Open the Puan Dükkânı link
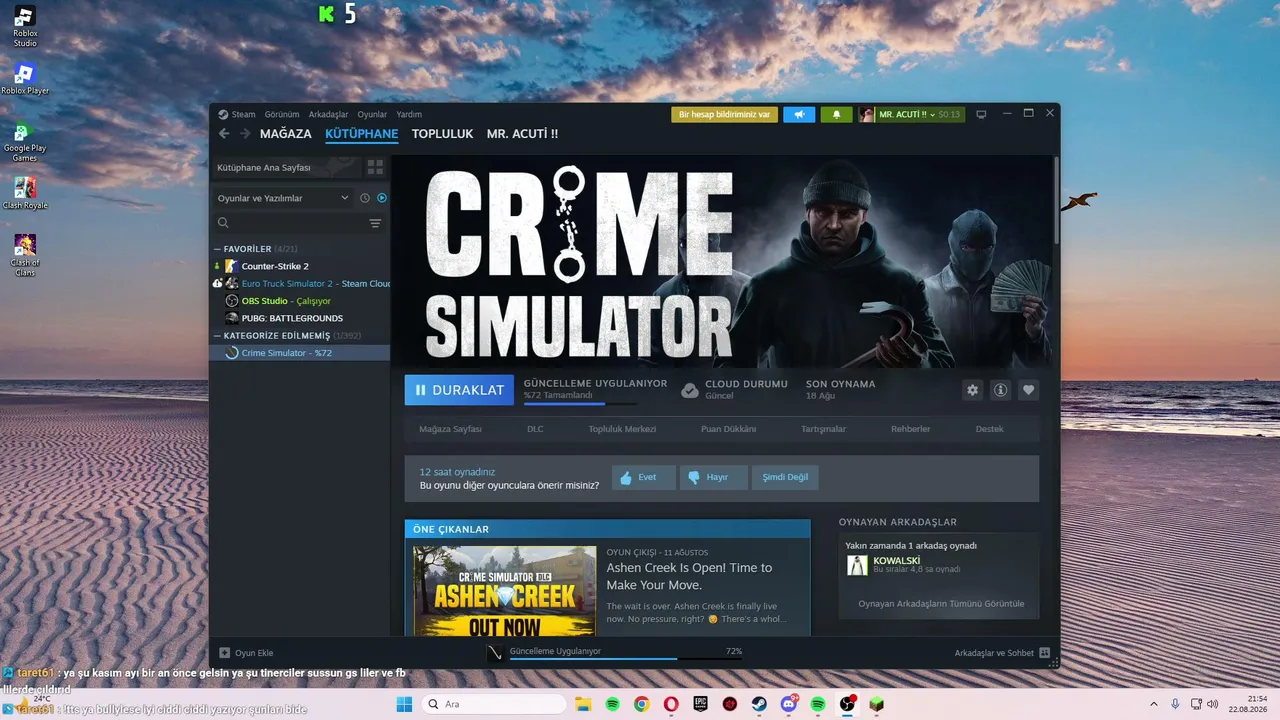The height and width of the screenshot is (720, 1280). point(728,429)
